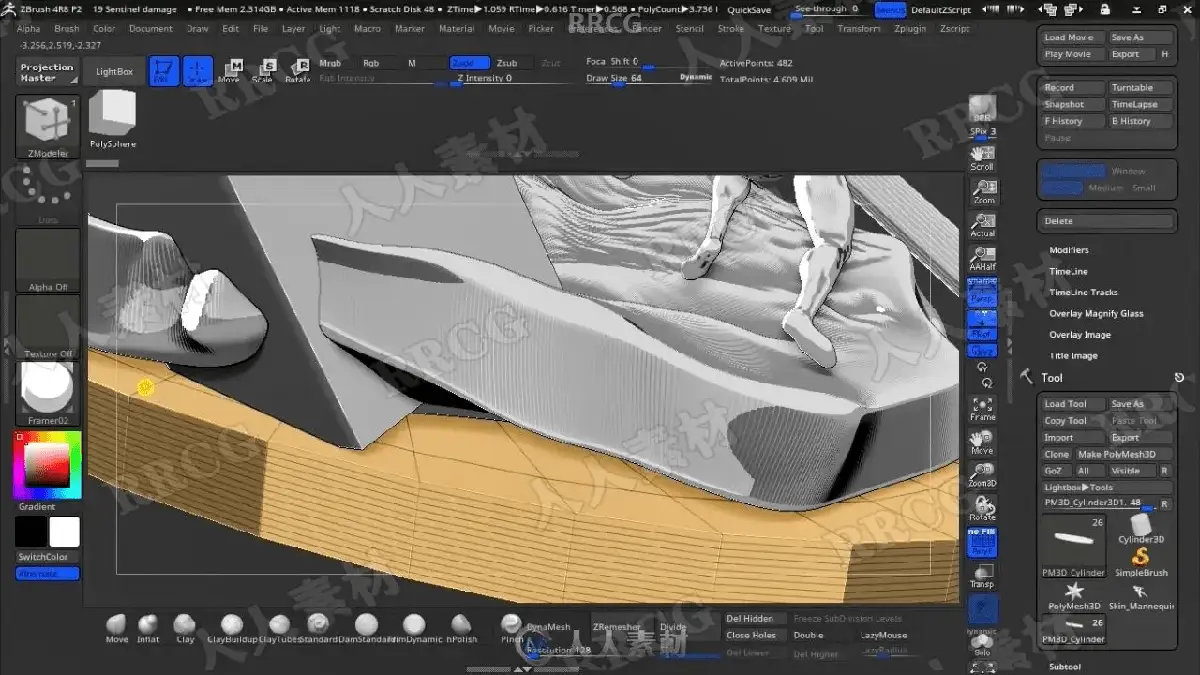Expand the Projection Master dropdown
Image resolution: width=1200 pixels, height=675 pixels.
[x=47, y=72]
